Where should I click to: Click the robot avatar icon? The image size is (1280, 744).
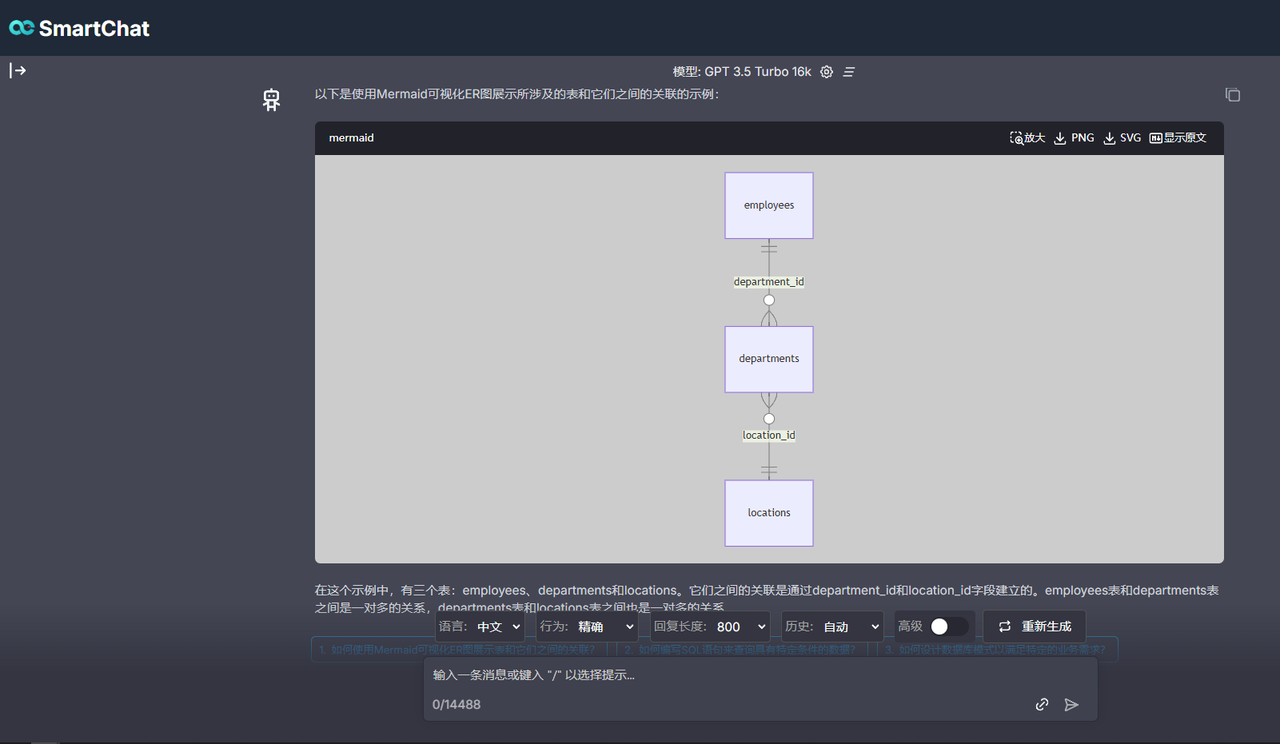(271, 99)
